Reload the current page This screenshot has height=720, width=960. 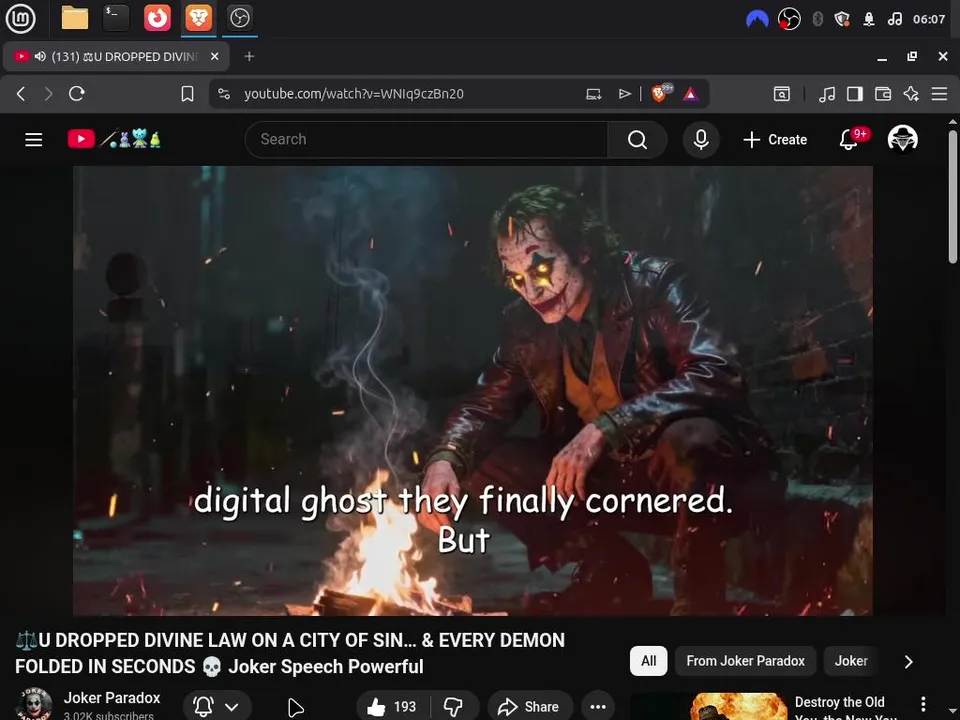pyautogui.click(x=77, y=94)
